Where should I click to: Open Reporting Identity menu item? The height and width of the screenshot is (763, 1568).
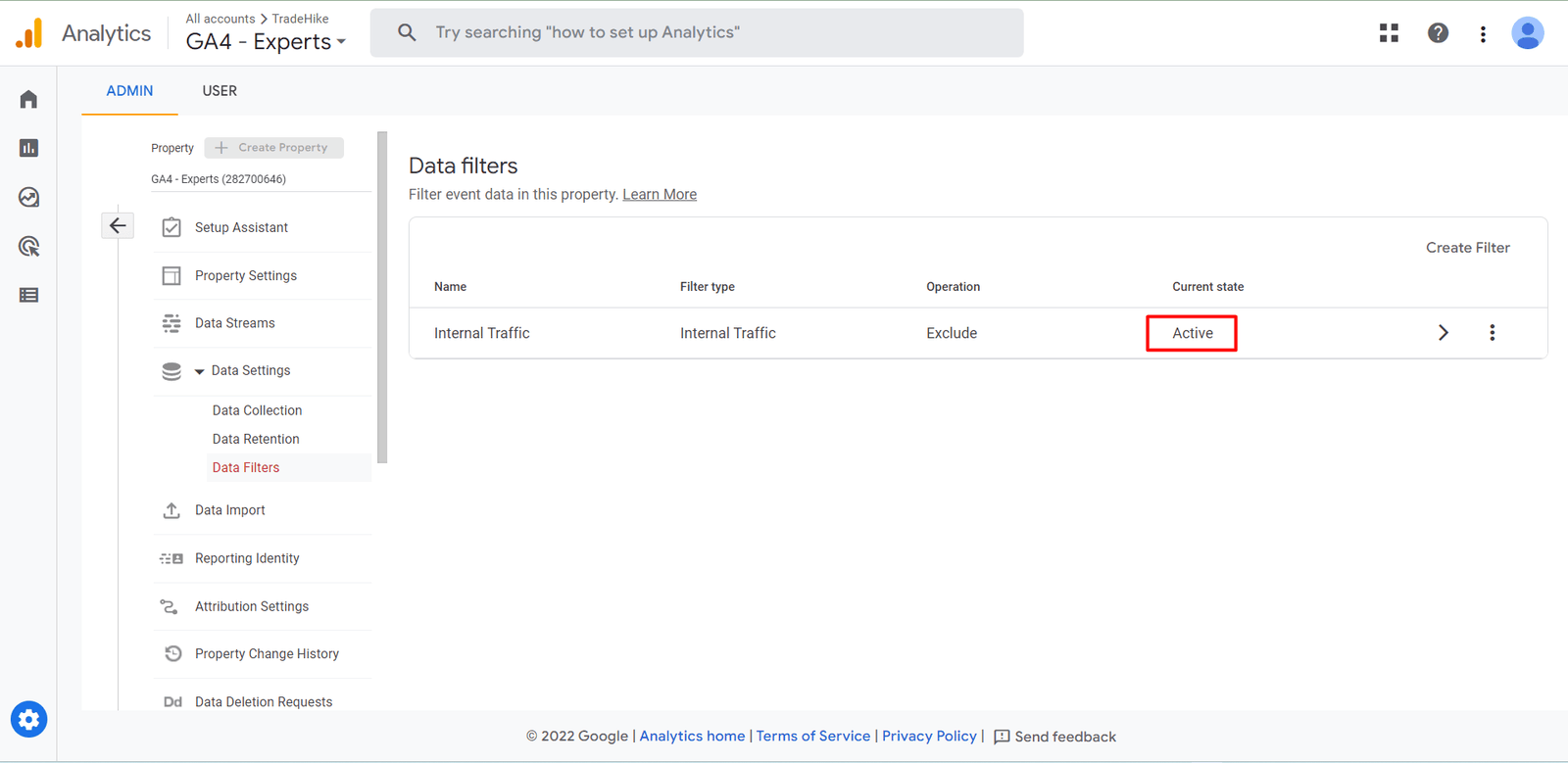[x=247, y=558]
